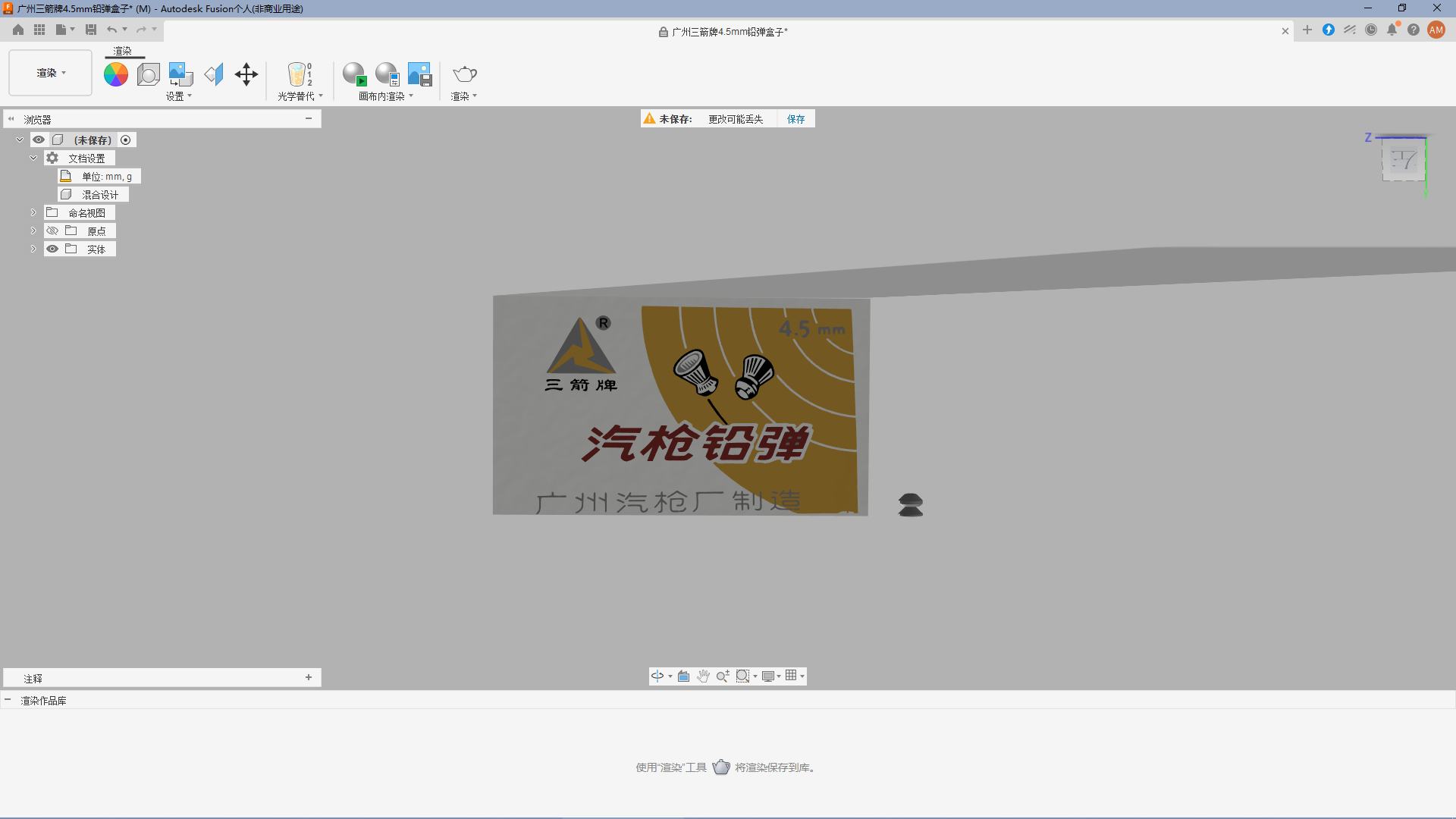This screenshot has height=819, width=1456.
Task: Redo the last undone action
Action: point(141,30)
